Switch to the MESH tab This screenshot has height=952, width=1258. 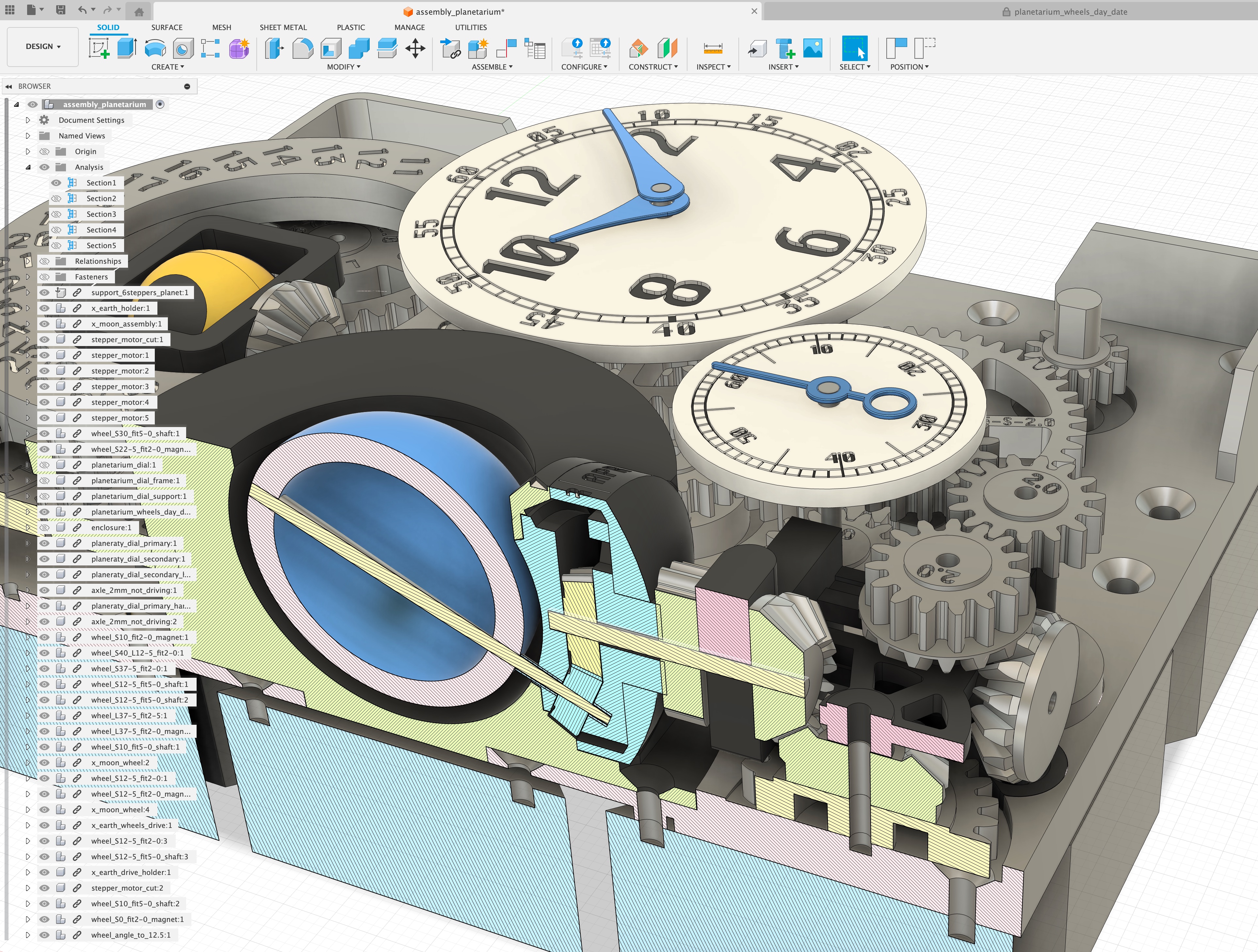coord(221,27)
